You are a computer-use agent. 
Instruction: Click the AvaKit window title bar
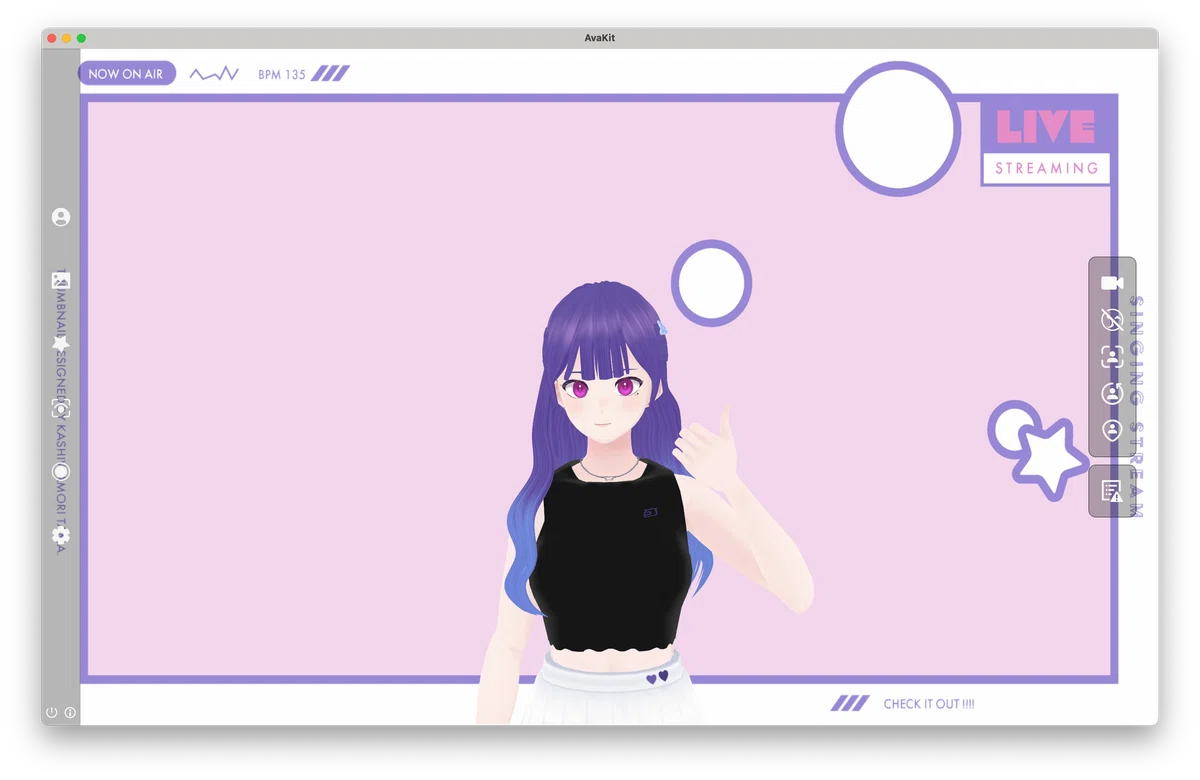(600, 38)
